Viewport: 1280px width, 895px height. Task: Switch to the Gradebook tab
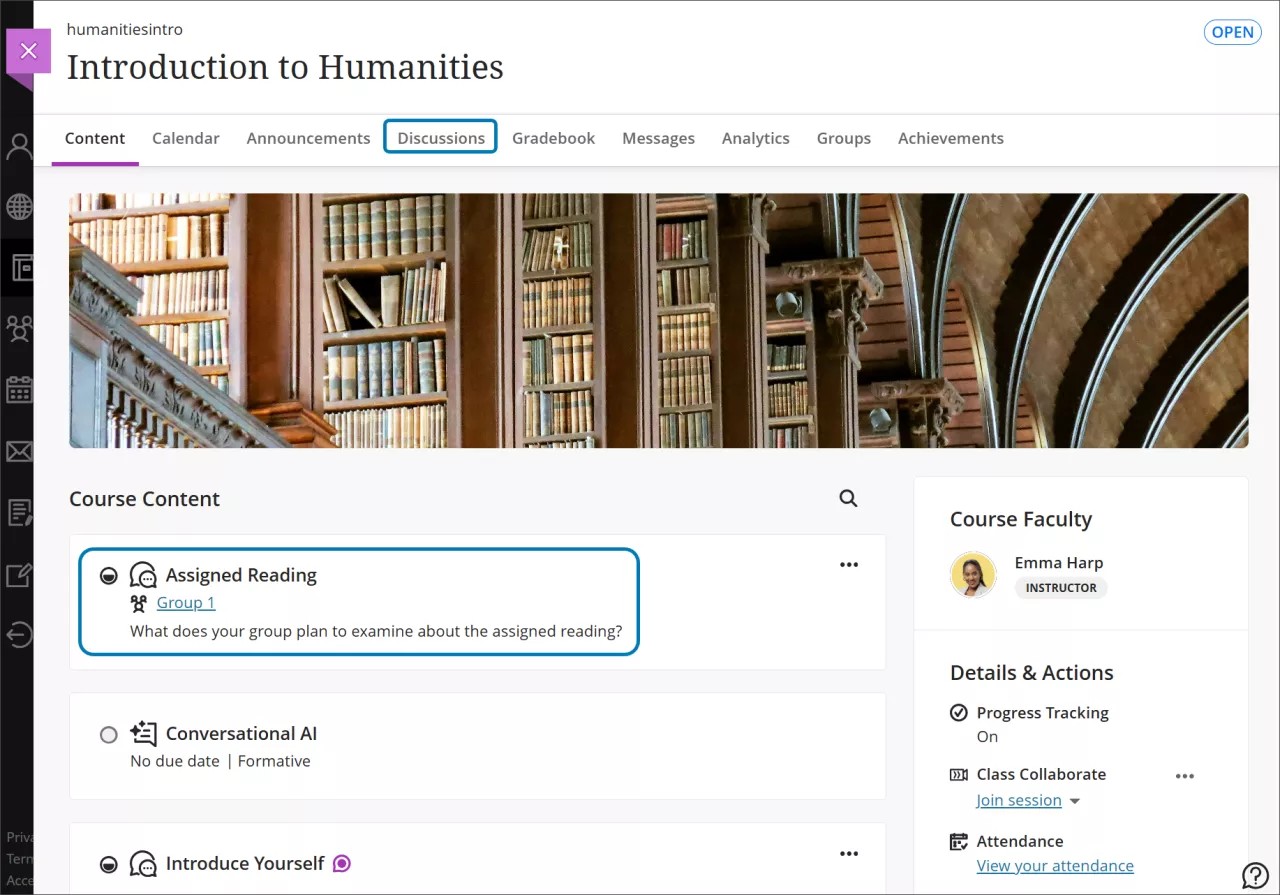coord(553,138)
